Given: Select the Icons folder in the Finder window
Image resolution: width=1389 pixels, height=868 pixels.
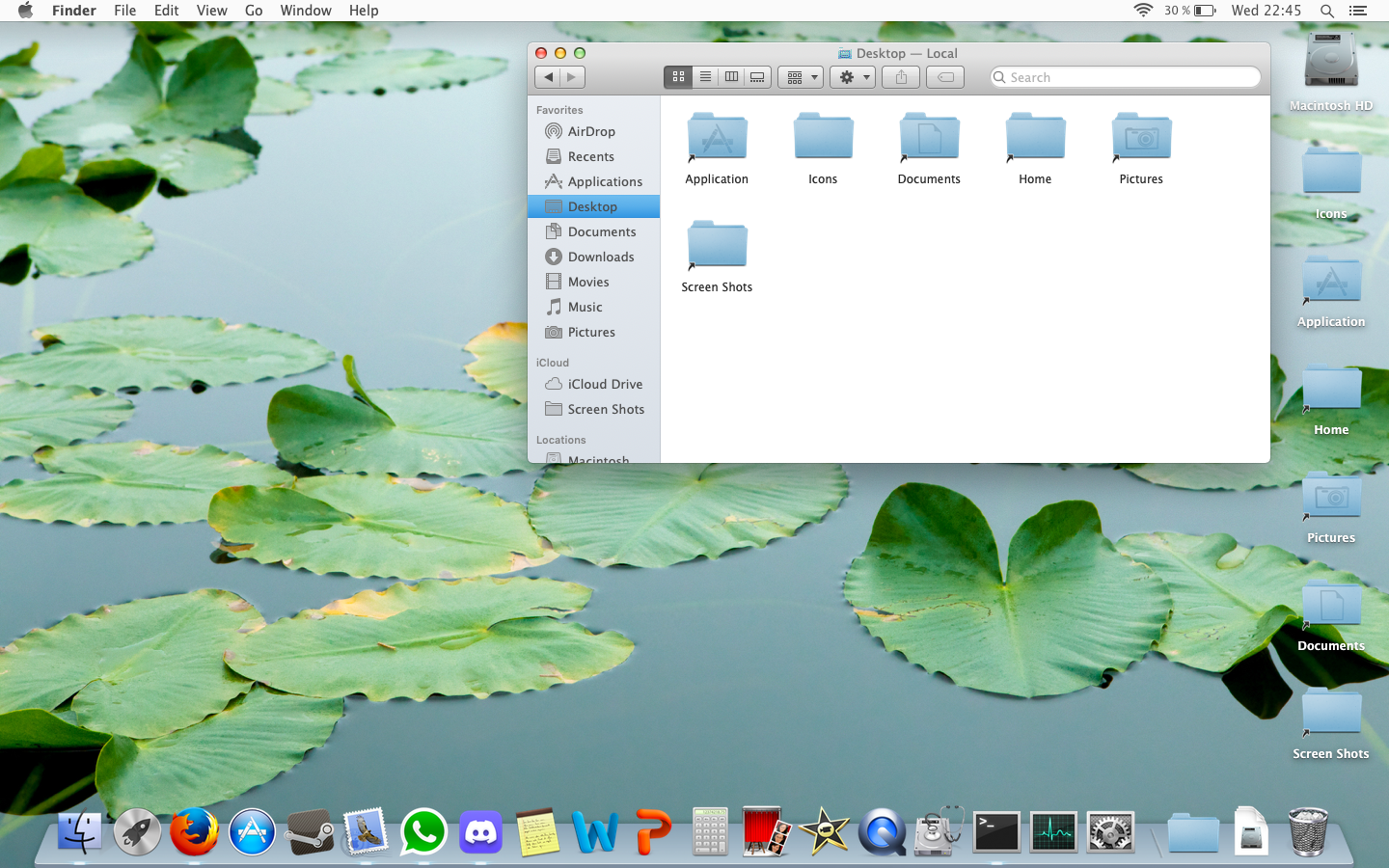Looking at the screenshot, I should 823,148.
